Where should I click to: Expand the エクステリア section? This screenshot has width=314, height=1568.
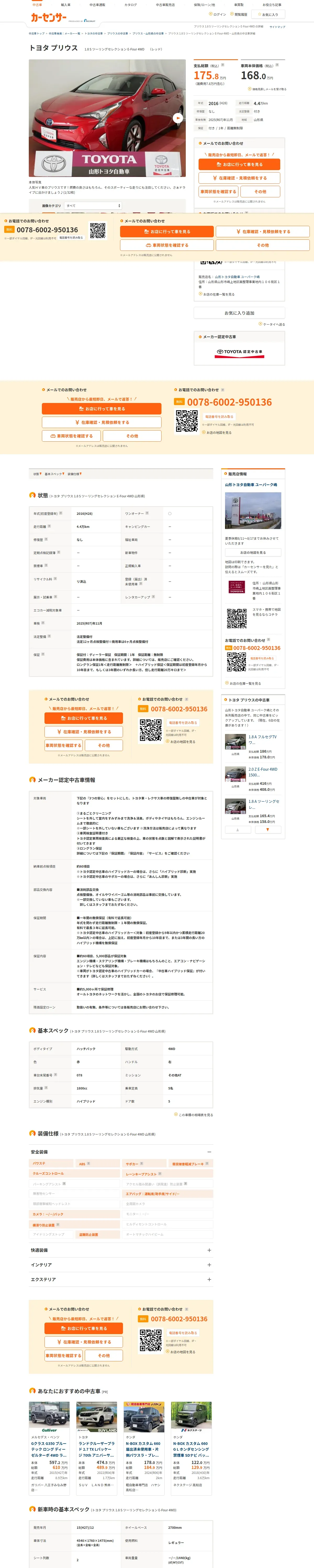pyautogui.click(x=209, y=1279)
